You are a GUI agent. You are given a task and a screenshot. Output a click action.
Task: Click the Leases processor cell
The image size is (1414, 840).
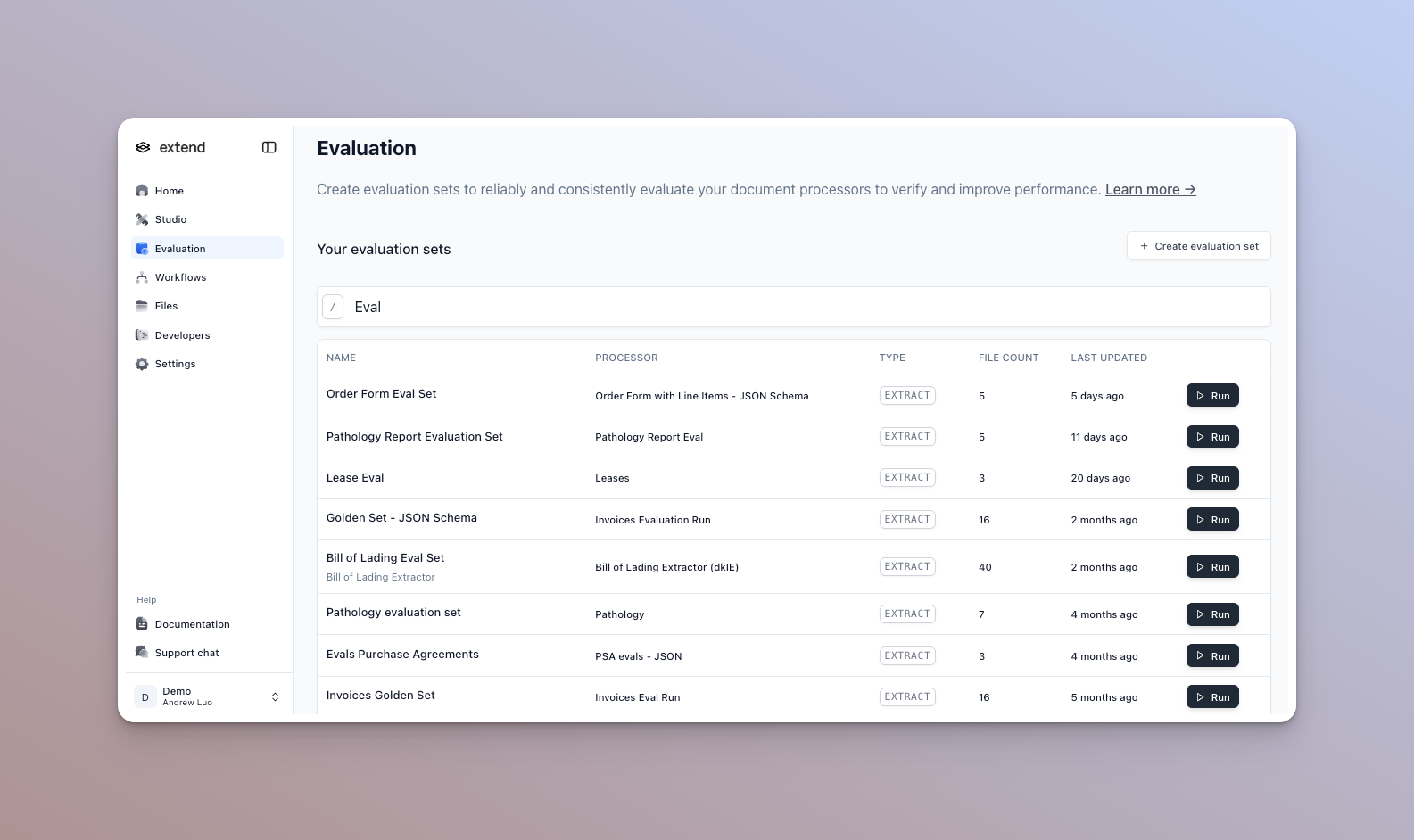(x=612, y=478)
